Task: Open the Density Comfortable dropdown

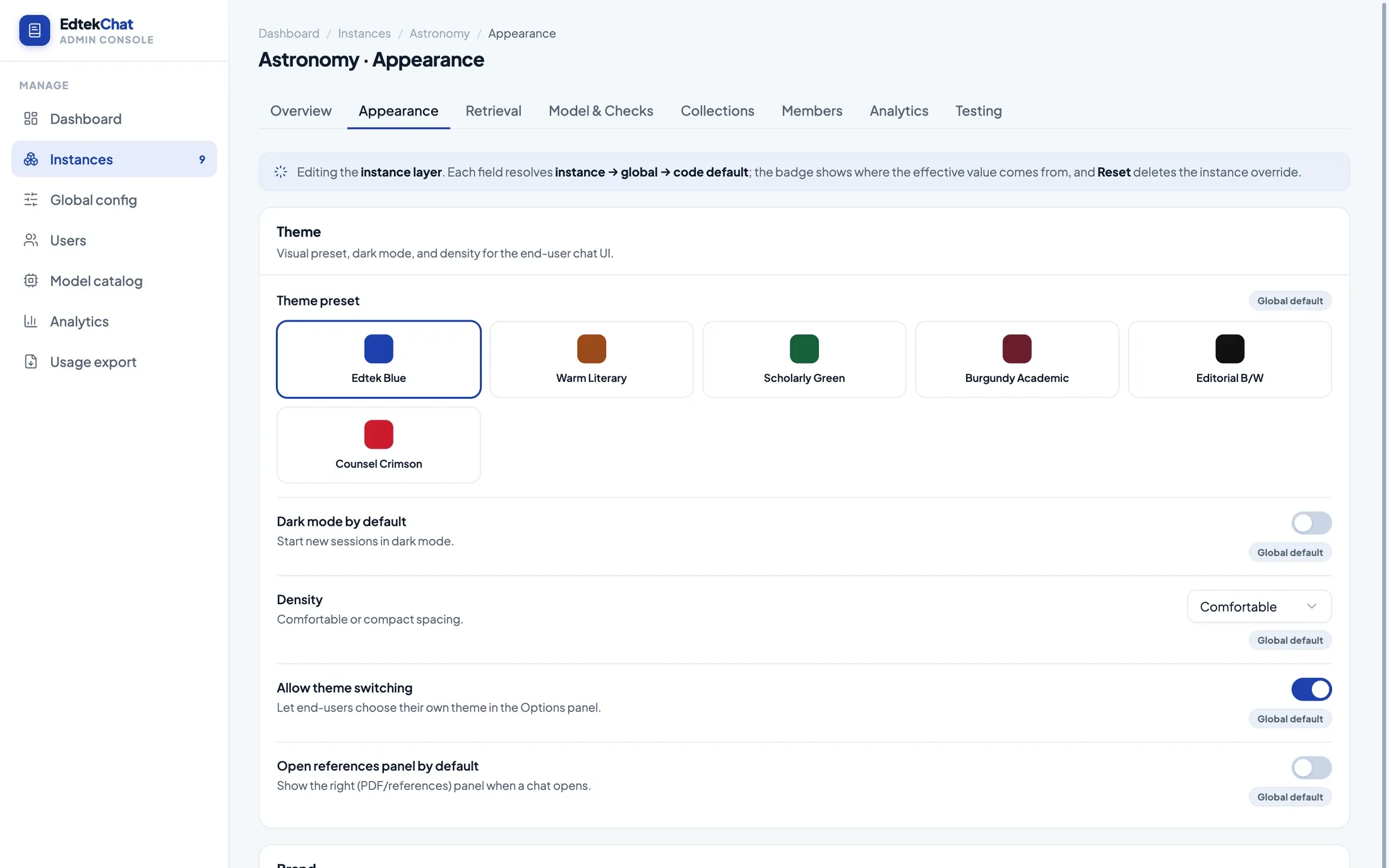Action: tap(1259, 607)
